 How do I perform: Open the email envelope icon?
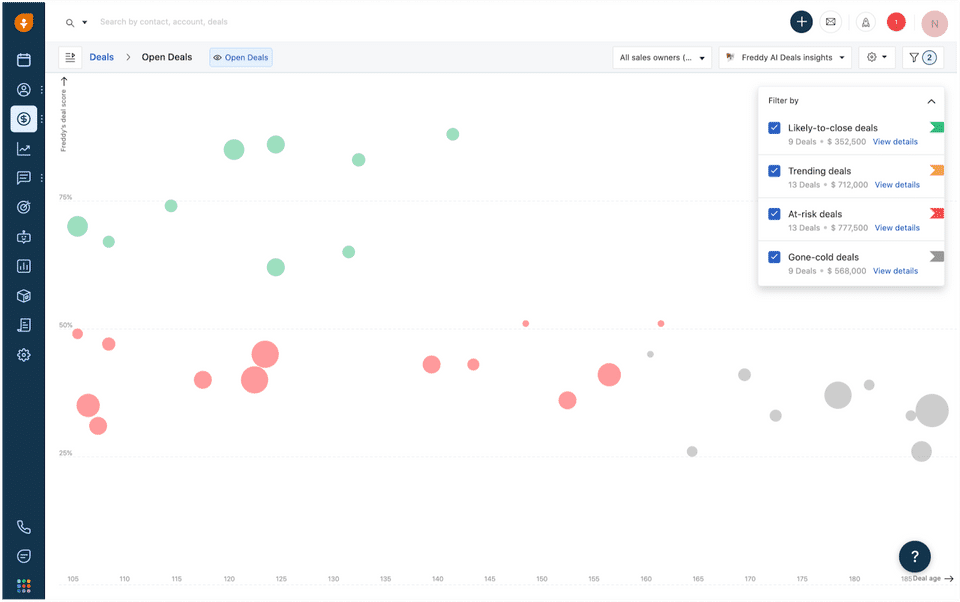pos(830,22)
